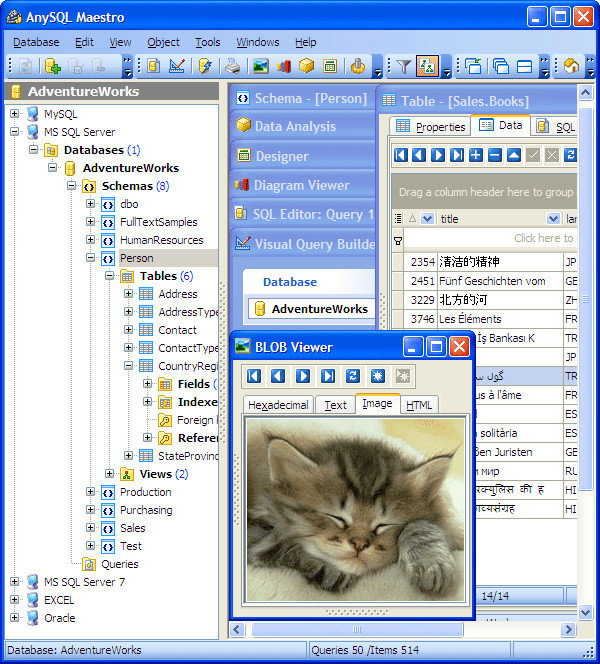Screen dimensions: 600x664
Task: Open SQL Editor: Query 1 window button
Action: pos(303,214)
